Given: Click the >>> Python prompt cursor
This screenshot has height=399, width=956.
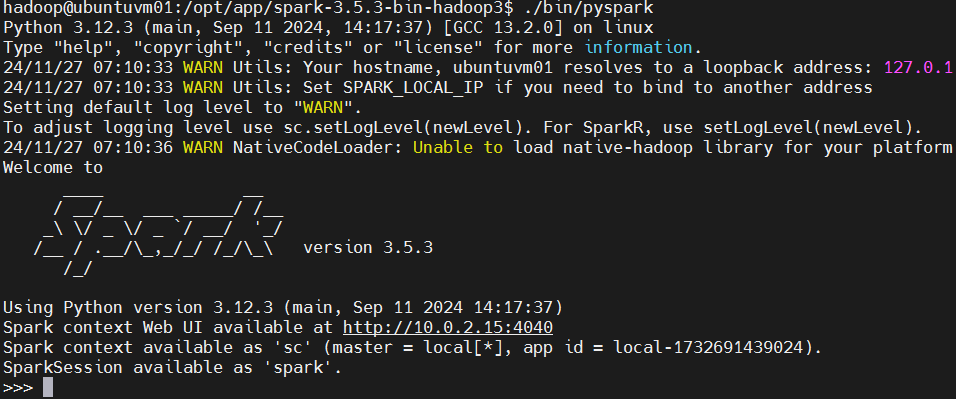Looking at the screenshot, I should coord(48,387).
